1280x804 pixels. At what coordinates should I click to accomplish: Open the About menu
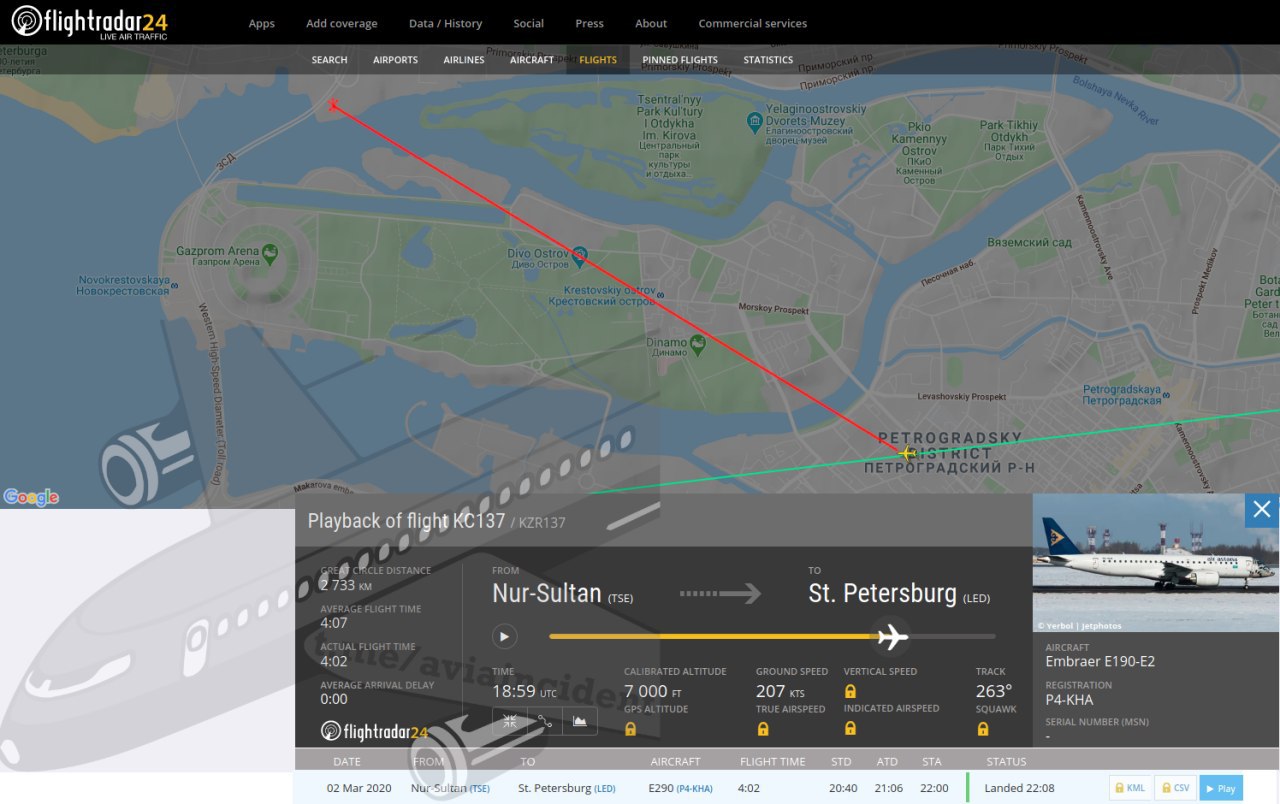click(651, 23)
